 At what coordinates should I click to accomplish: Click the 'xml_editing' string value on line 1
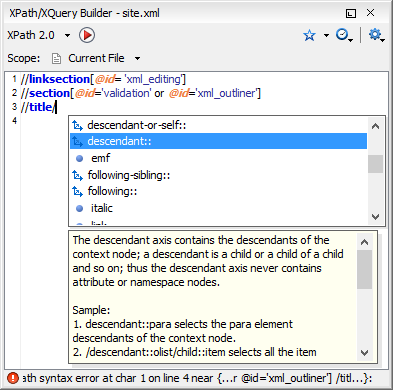[153, 79]
